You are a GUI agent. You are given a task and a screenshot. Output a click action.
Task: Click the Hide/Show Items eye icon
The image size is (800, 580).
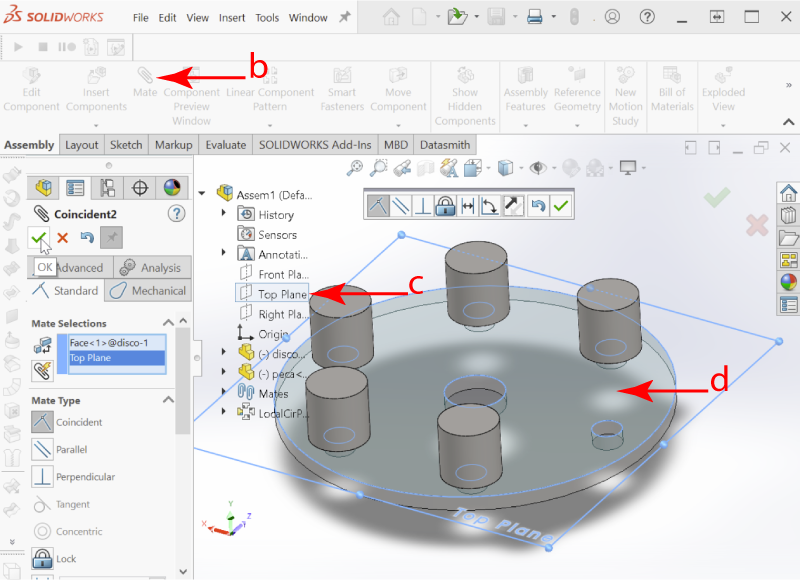538,167
